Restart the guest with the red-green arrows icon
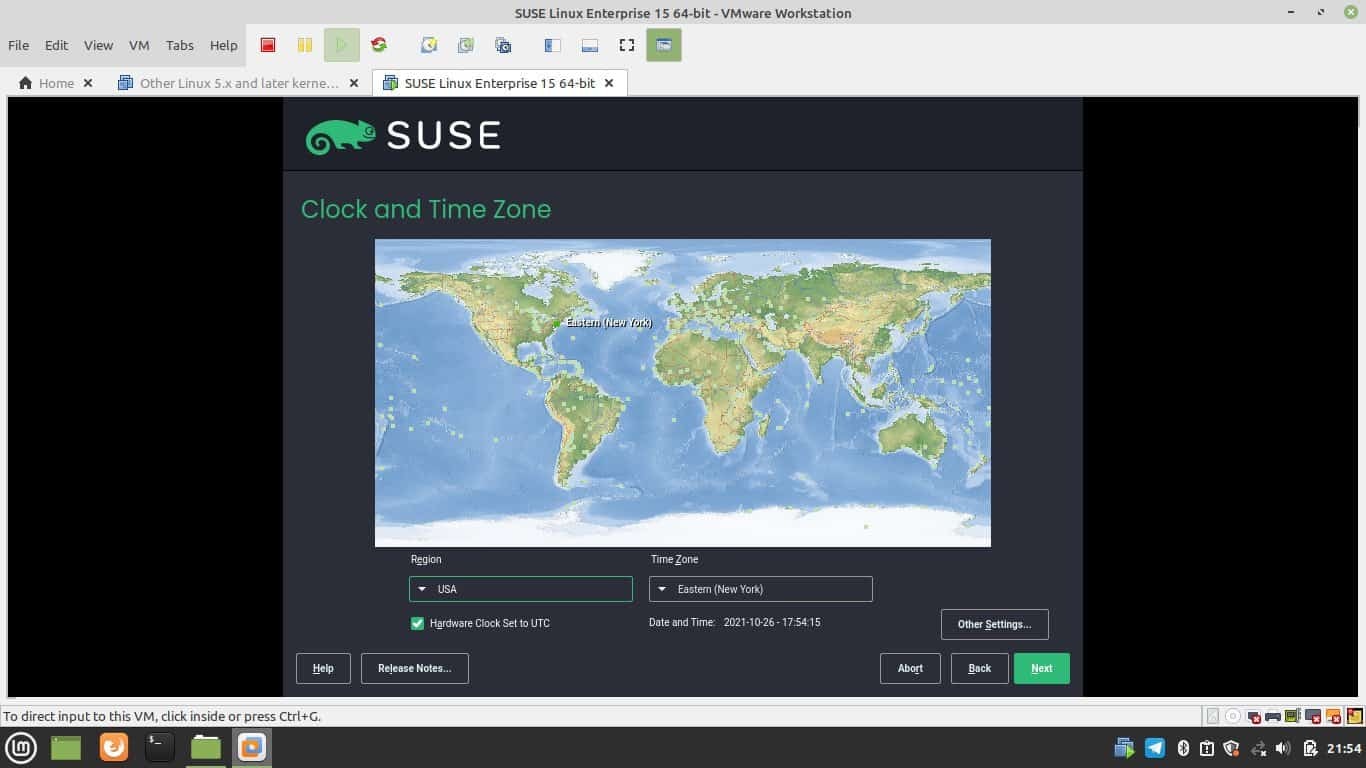Screen dimensions: 1366x768 coord(378,45)
